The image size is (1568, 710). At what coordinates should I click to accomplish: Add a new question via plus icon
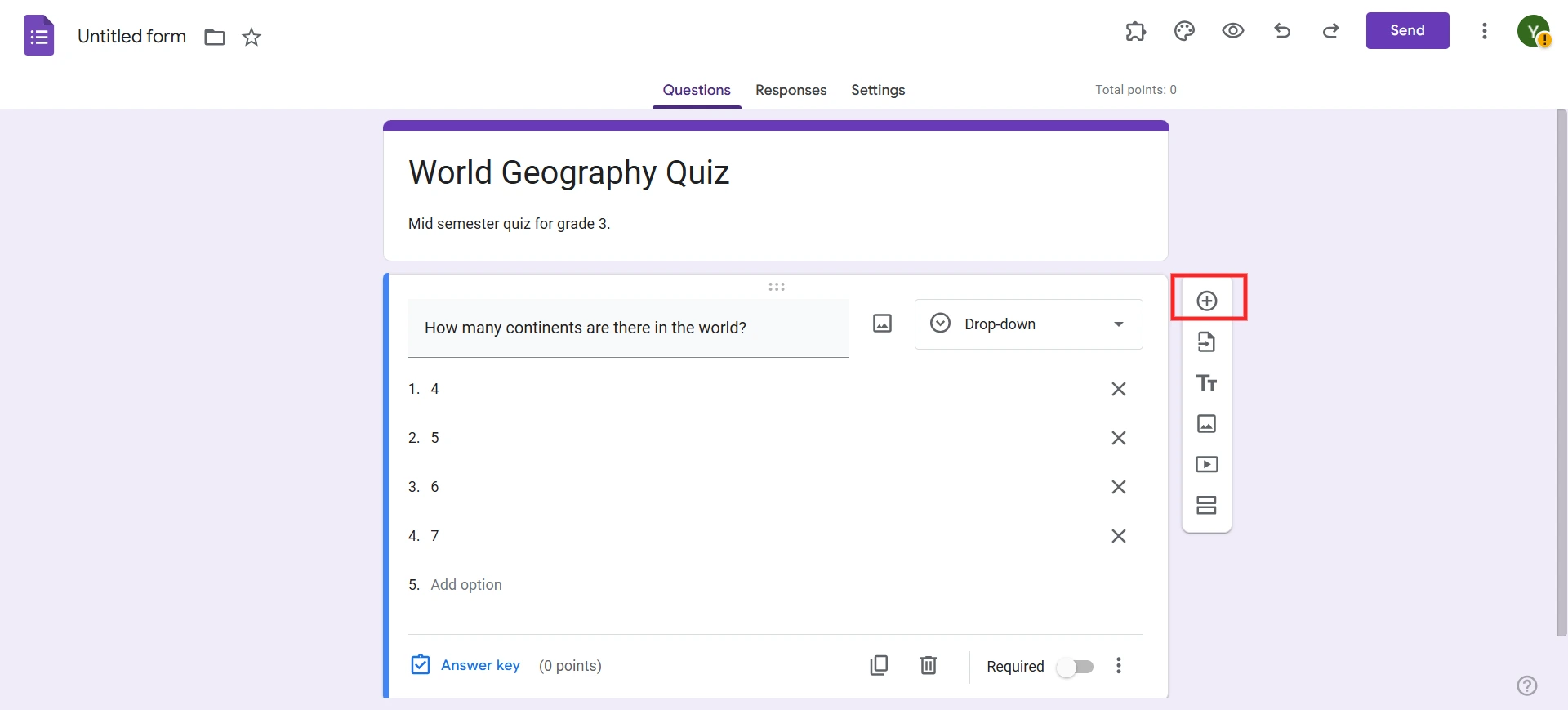click(x=1207, y=300)
